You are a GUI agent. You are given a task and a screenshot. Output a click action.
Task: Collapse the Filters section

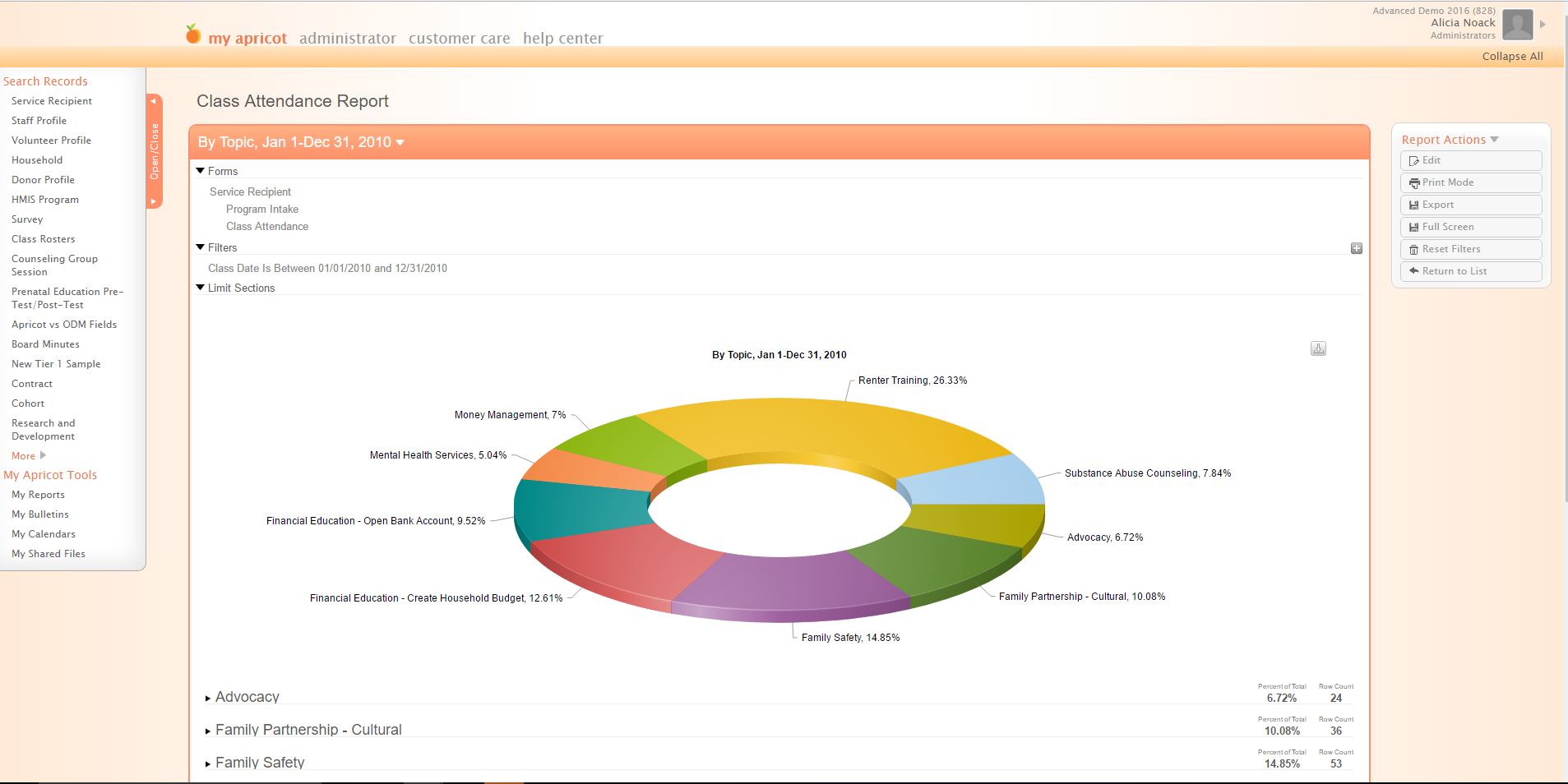201,247
